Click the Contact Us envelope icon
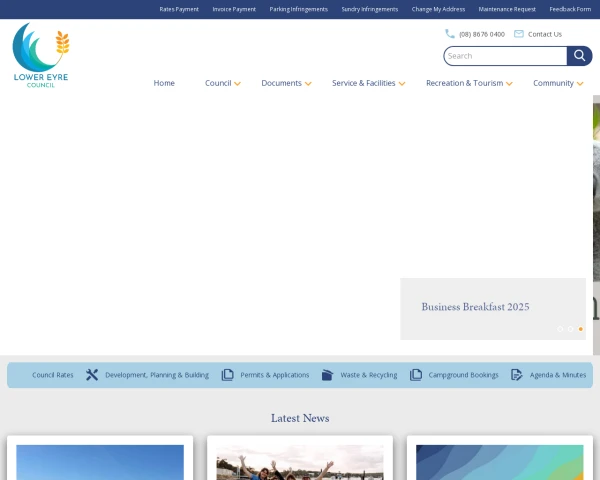The height and width of the screenshot is (480, 600). (x=518, y=34)
